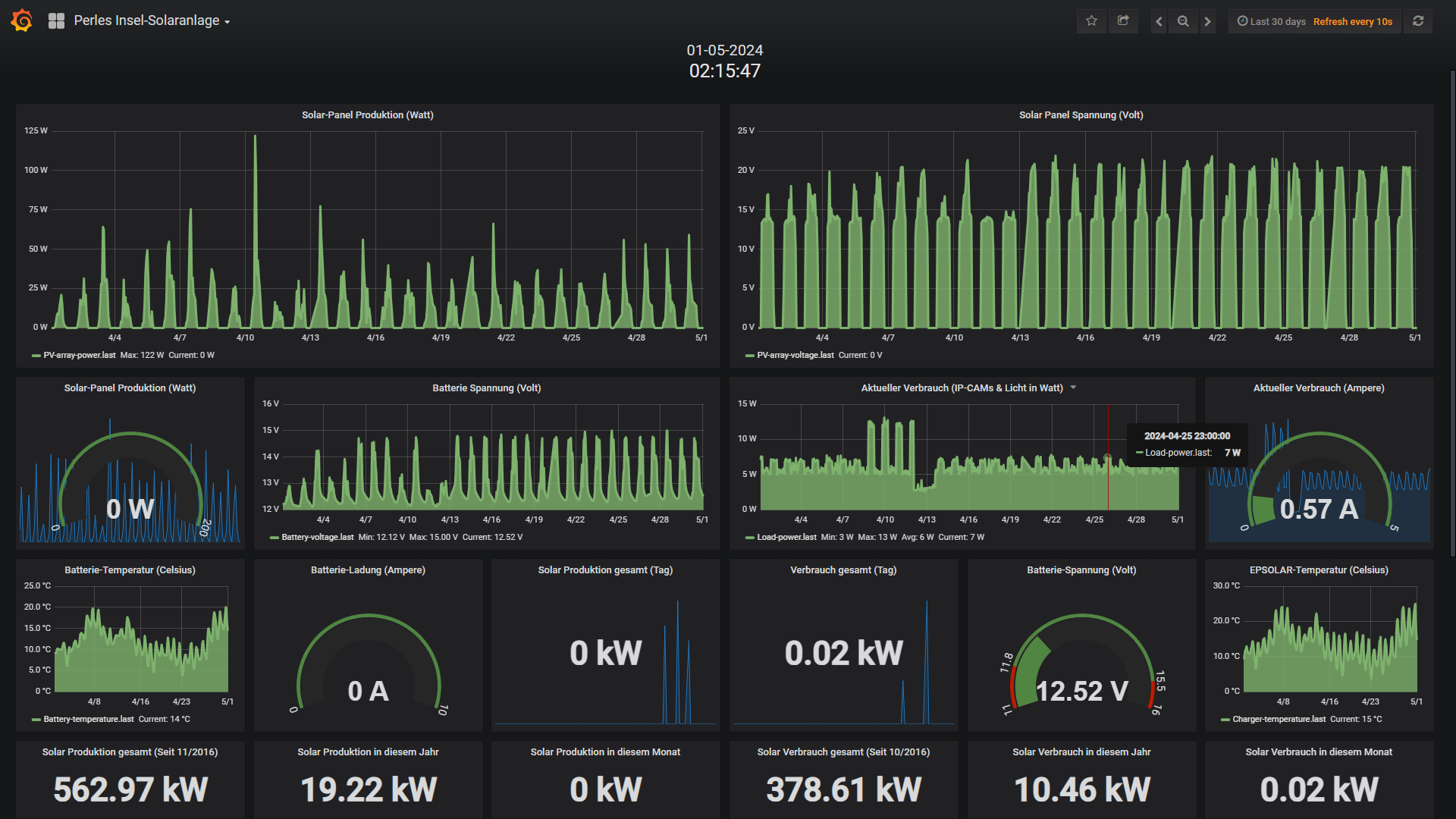The width and height of the screenshot is (1456, 819).
Task: Click the dashboards grid icon
Action: pos(56,21)
